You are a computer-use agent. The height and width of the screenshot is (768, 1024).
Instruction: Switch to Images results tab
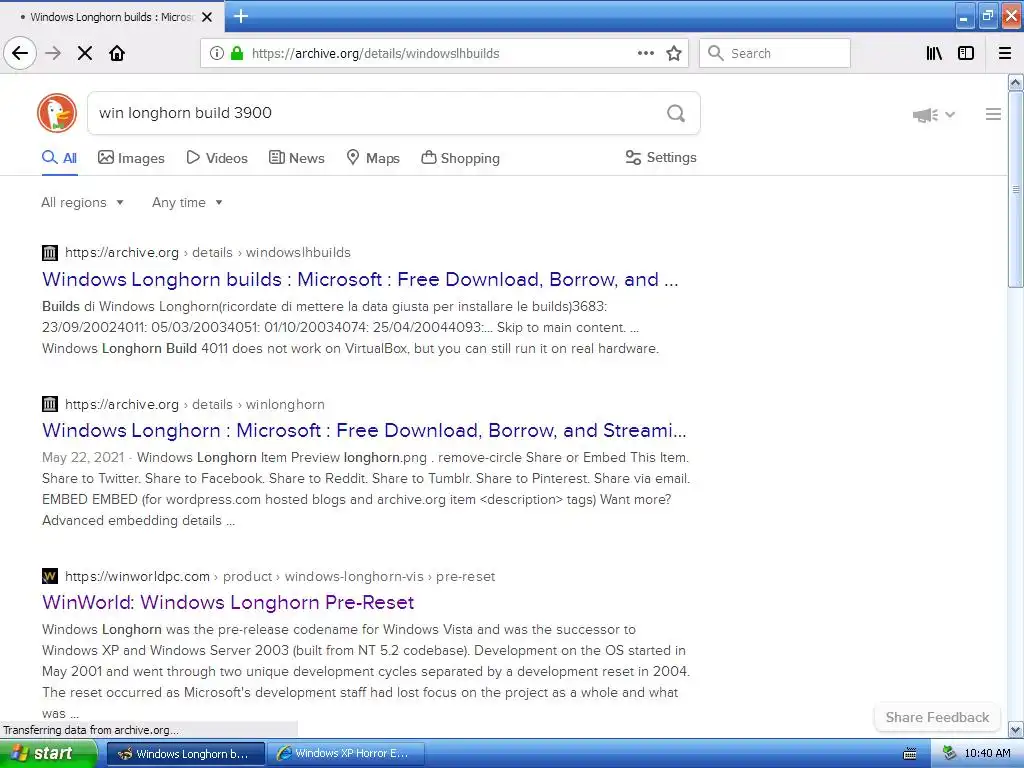pos(131,158)
